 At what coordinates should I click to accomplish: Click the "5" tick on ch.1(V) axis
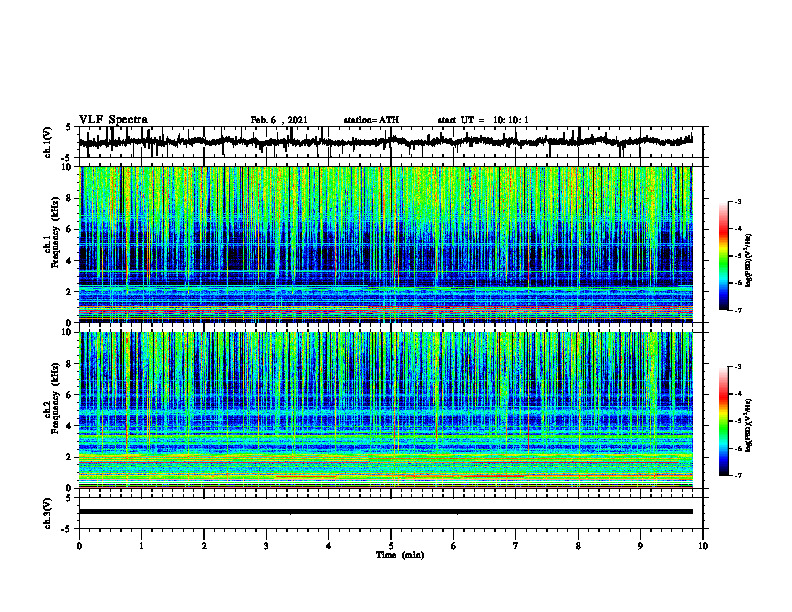(x=68, y=127)
